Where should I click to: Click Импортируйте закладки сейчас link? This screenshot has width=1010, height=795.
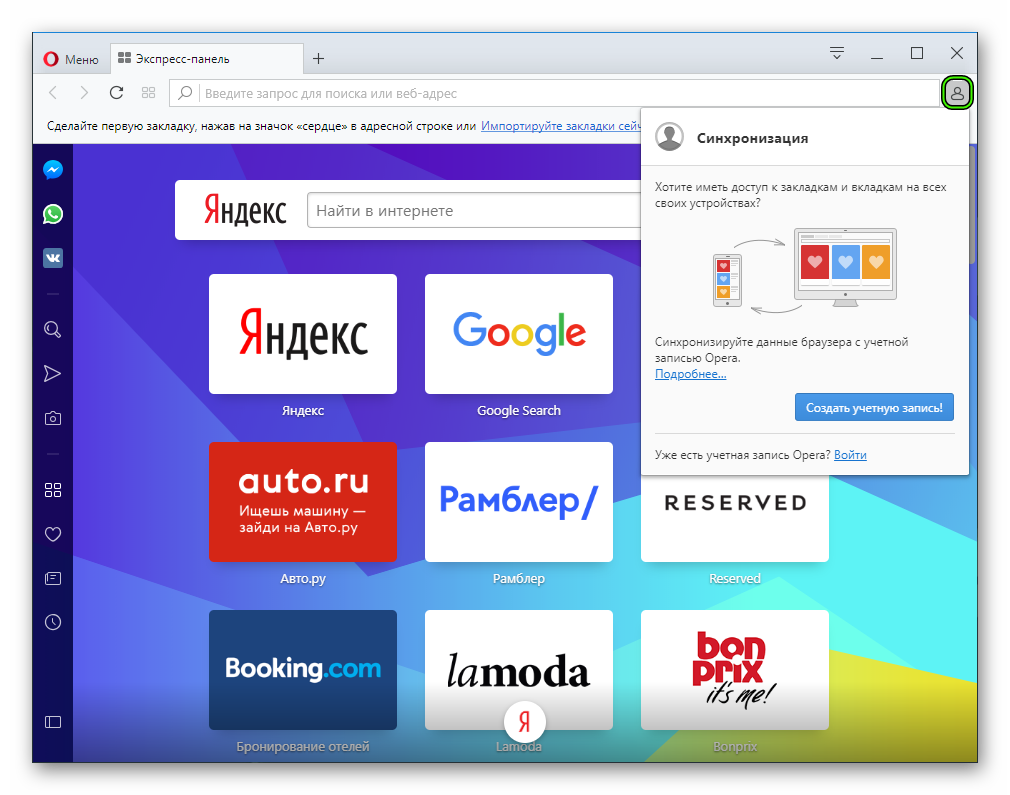(560, 126)
